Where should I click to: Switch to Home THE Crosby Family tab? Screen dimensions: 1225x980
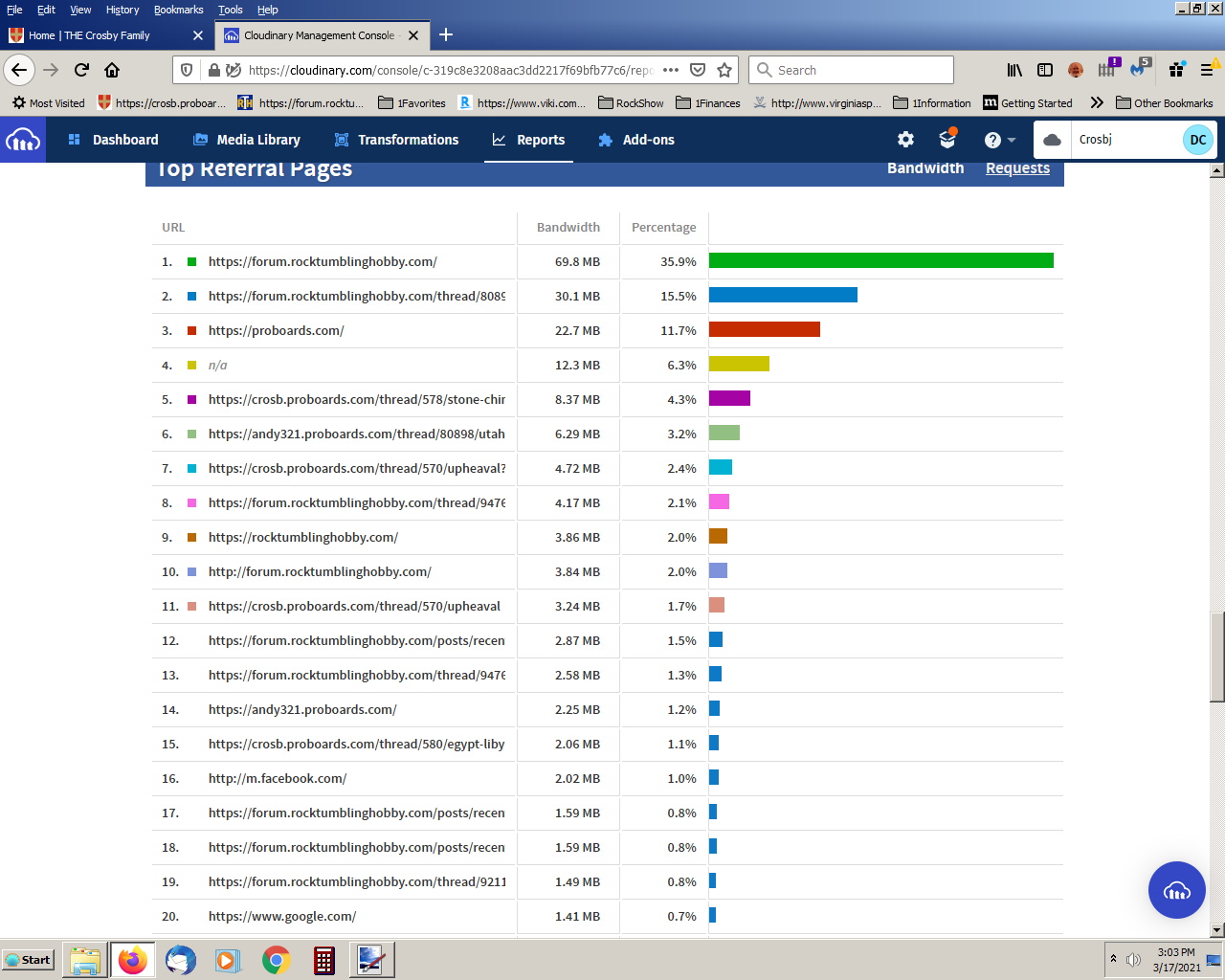tap(105, 35)
